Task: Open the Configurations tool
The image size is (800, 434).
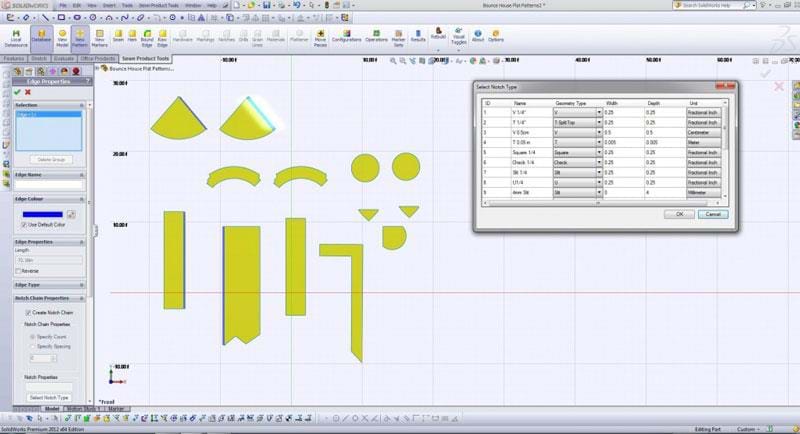Action: pyautogui.click(x=346, y=38)
